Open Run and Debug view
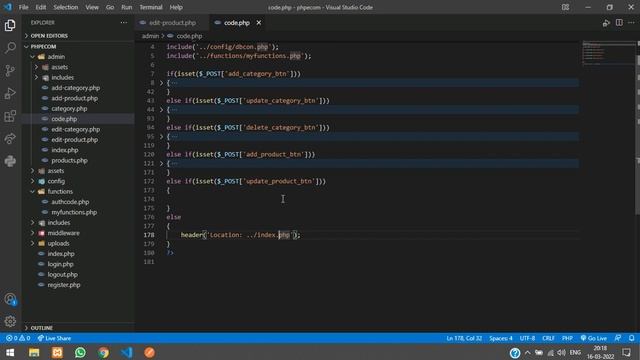This screenshot has width=640, height=360. coord(10,93)
